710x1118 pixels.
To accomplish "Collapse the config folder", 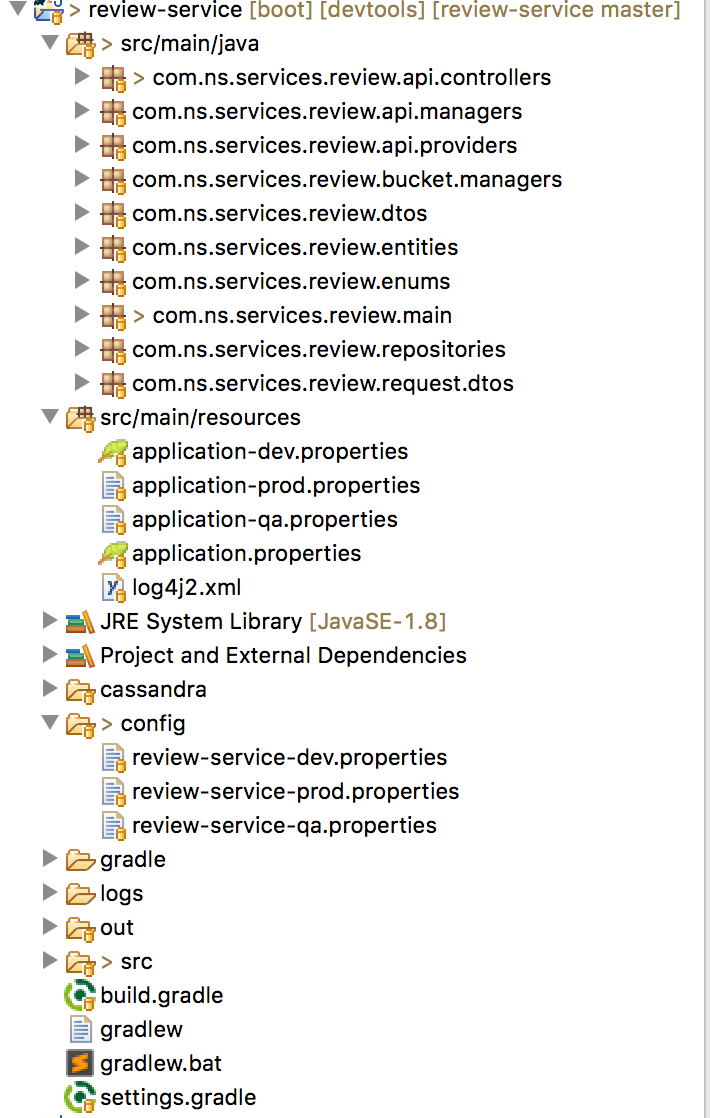I will [x=50, y=723].
